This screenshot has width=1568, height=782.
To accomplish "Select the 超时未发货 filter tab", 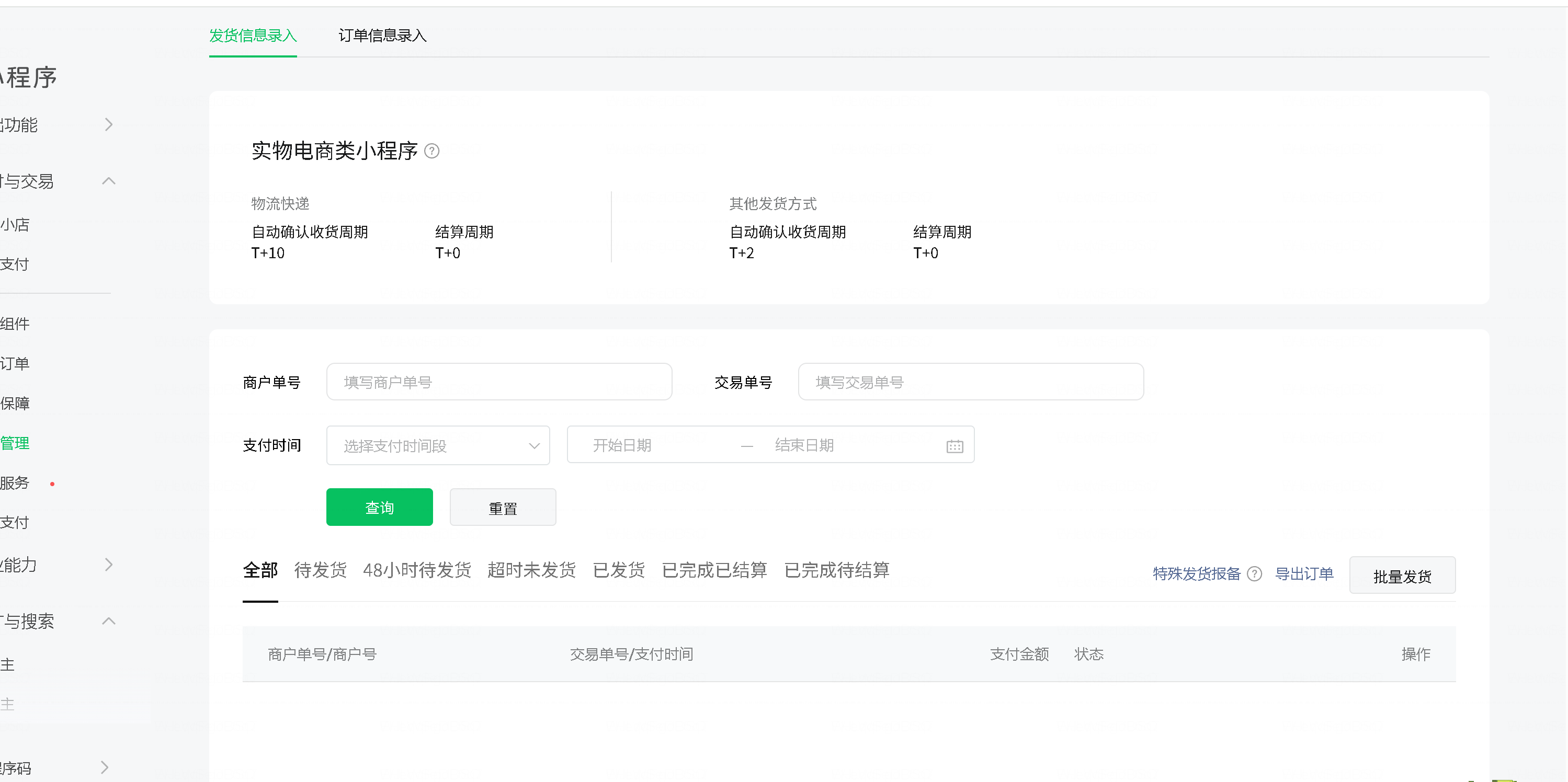I will click(x=531, y=570).
